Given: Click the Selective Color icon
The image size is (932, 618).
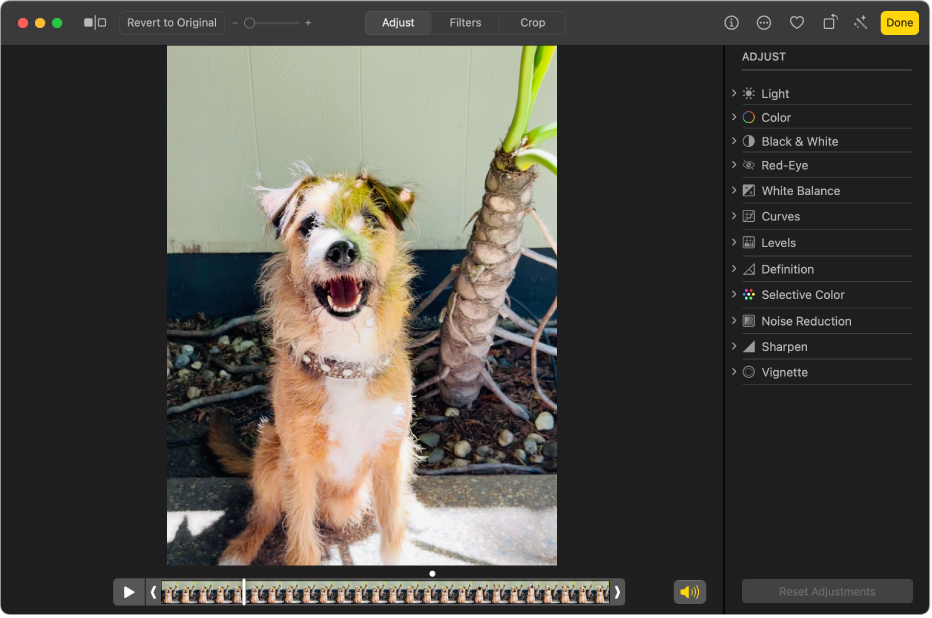Looking at the screenshot, I should click(748, 295).
